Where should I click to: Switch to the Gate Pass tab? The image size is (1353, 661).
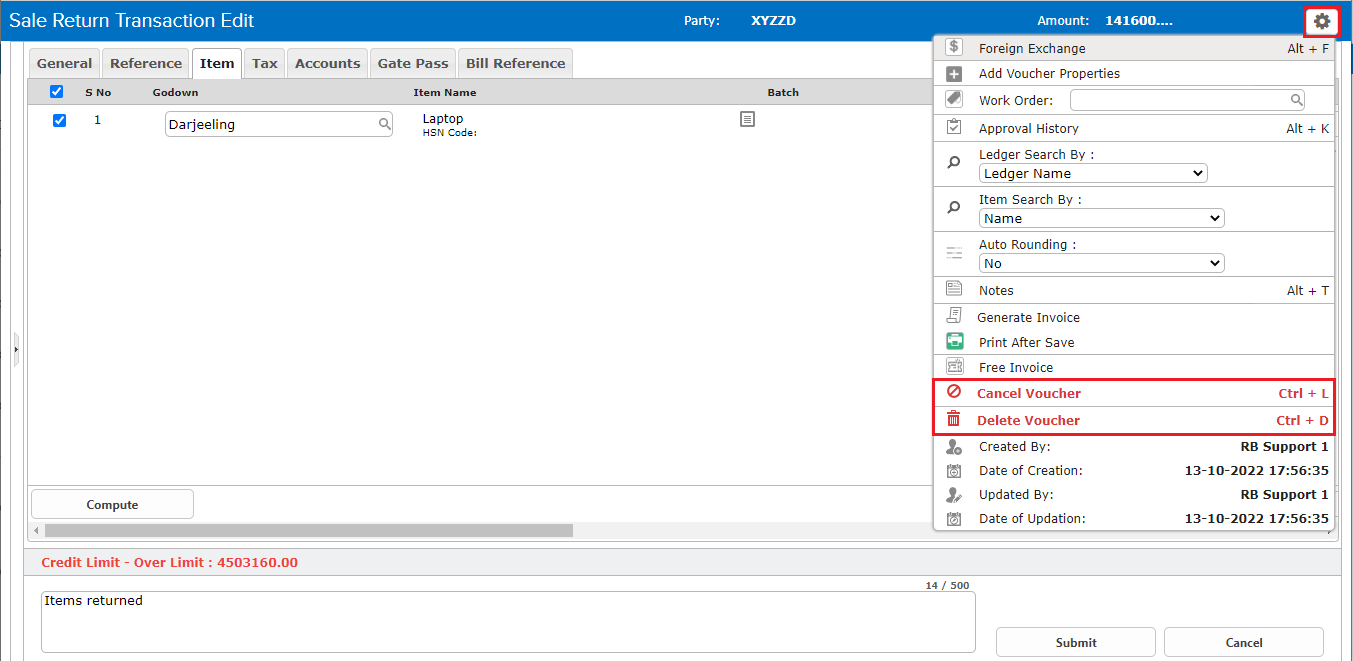412,64
